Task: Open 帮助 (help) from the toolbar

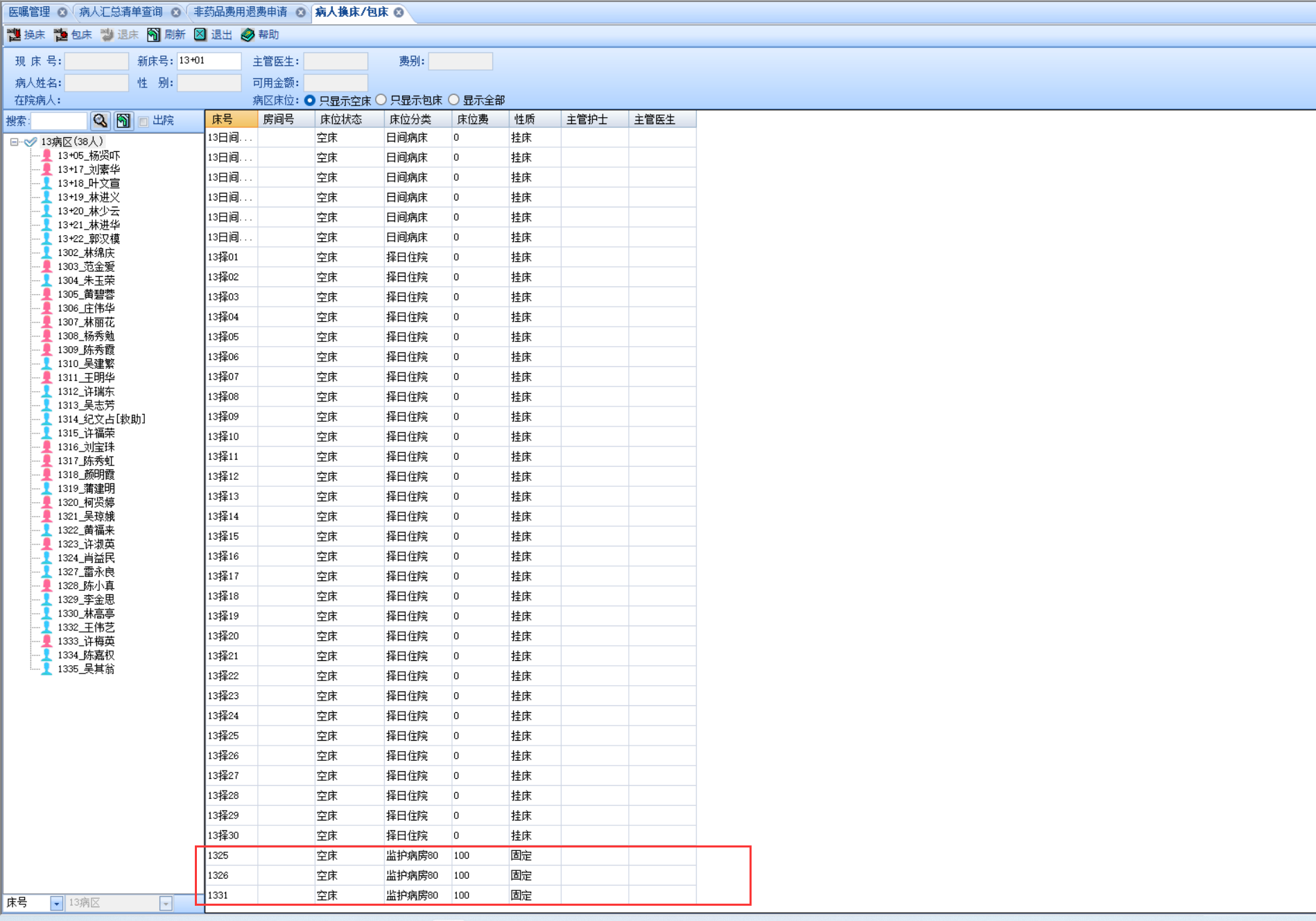Action: 260,35
